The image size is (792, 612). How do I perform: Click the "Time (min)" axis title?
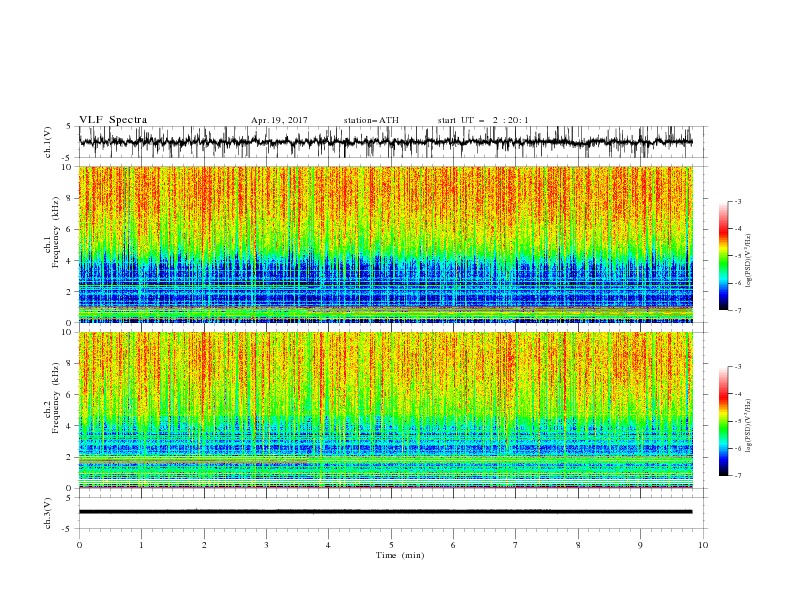[400, 555]
